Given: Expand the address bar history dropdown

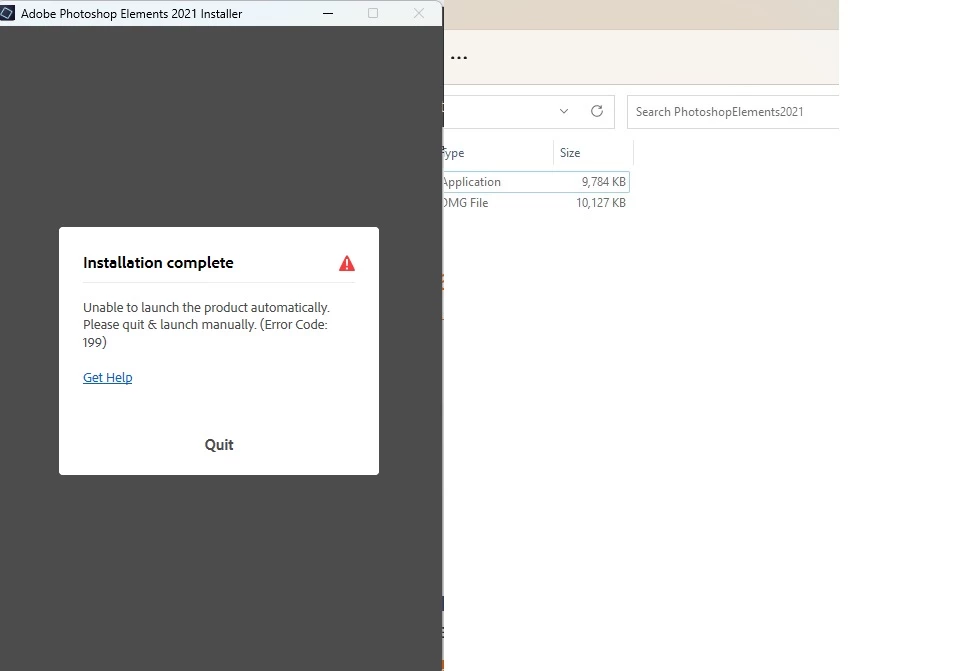Looking at the screenshot, I should (564, 111).
